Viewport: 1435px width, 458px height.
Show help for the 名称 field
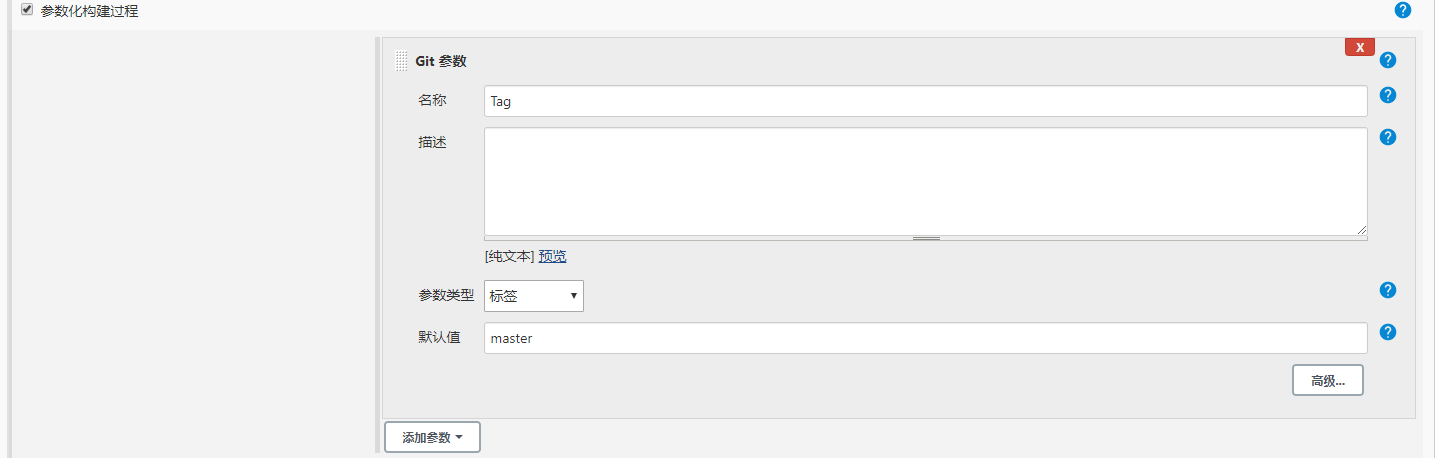pos(1387,95)
